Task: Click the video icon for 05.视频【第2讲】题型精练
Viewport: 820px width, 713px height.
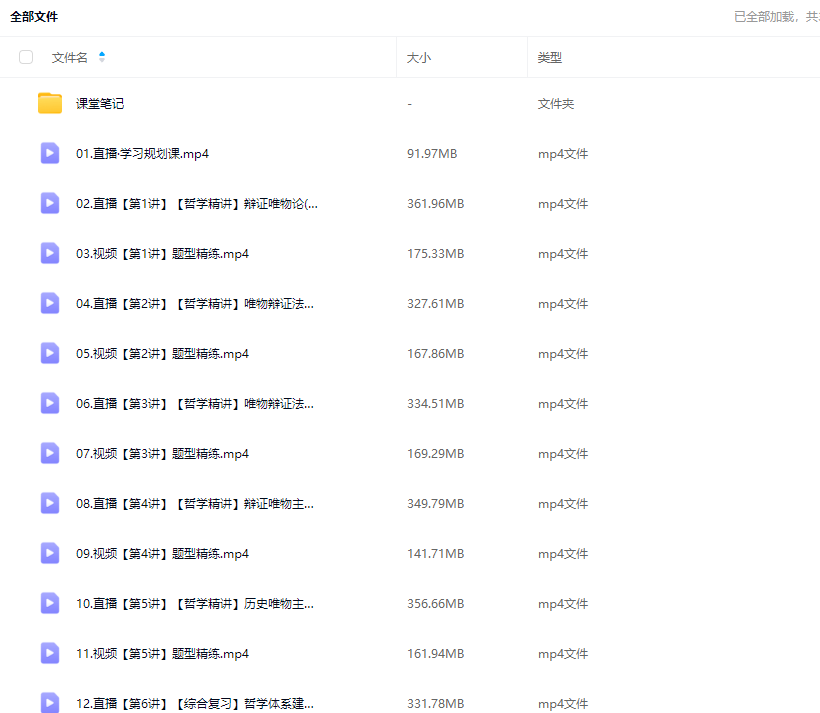Action: click(50, 353)
